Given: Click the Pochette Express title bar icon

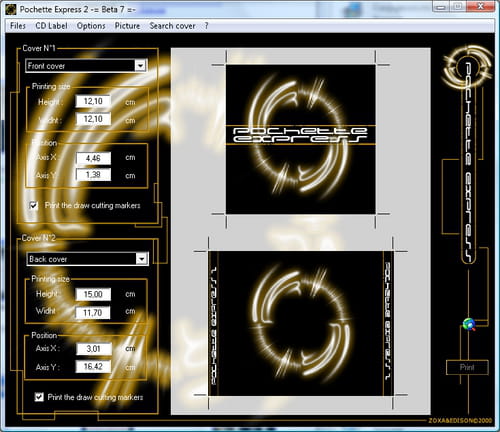Looking at the screenshot, I should coord(11,9).
